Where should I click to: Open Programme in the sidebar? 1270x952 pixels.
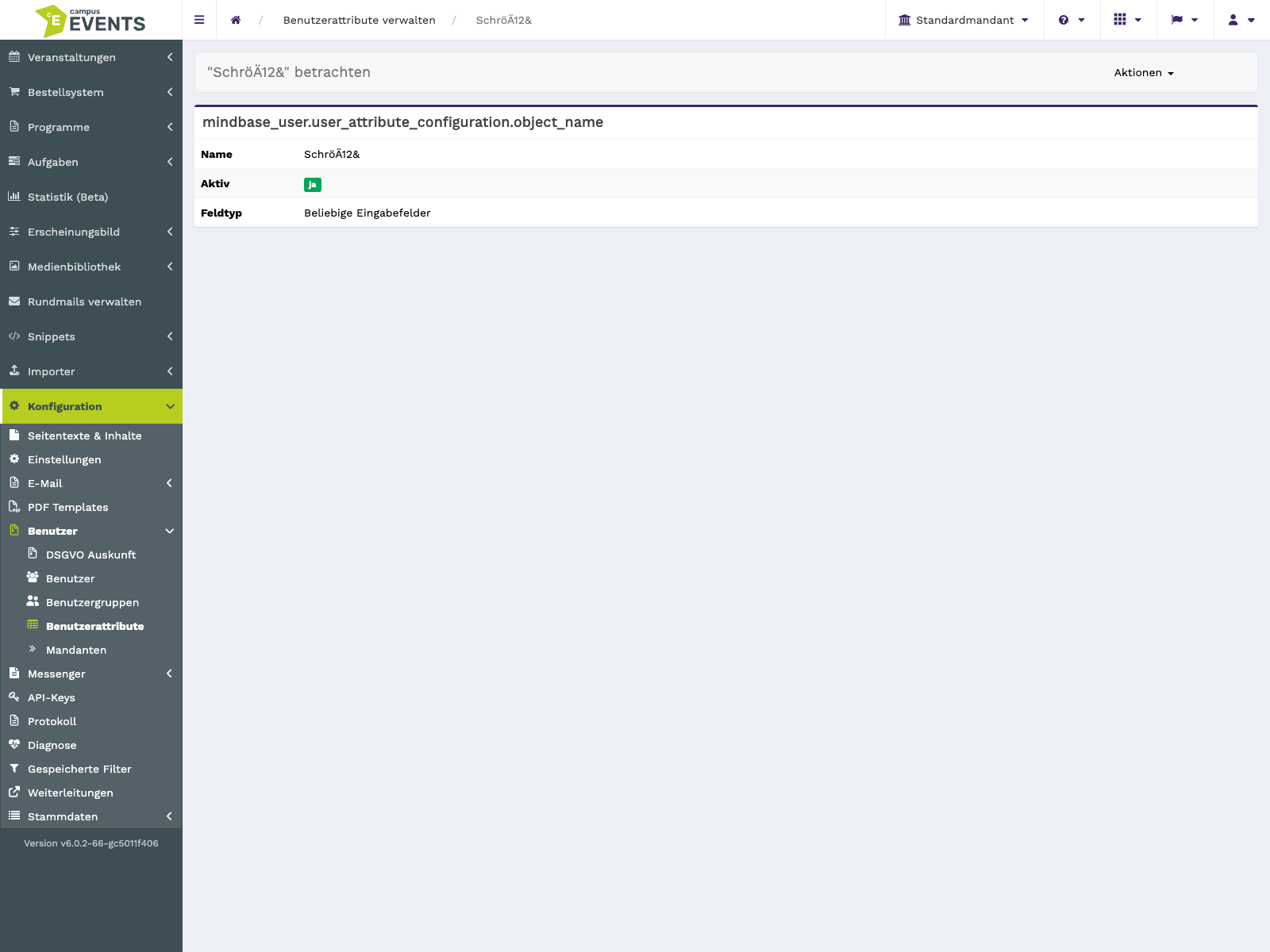pos(91,127)
